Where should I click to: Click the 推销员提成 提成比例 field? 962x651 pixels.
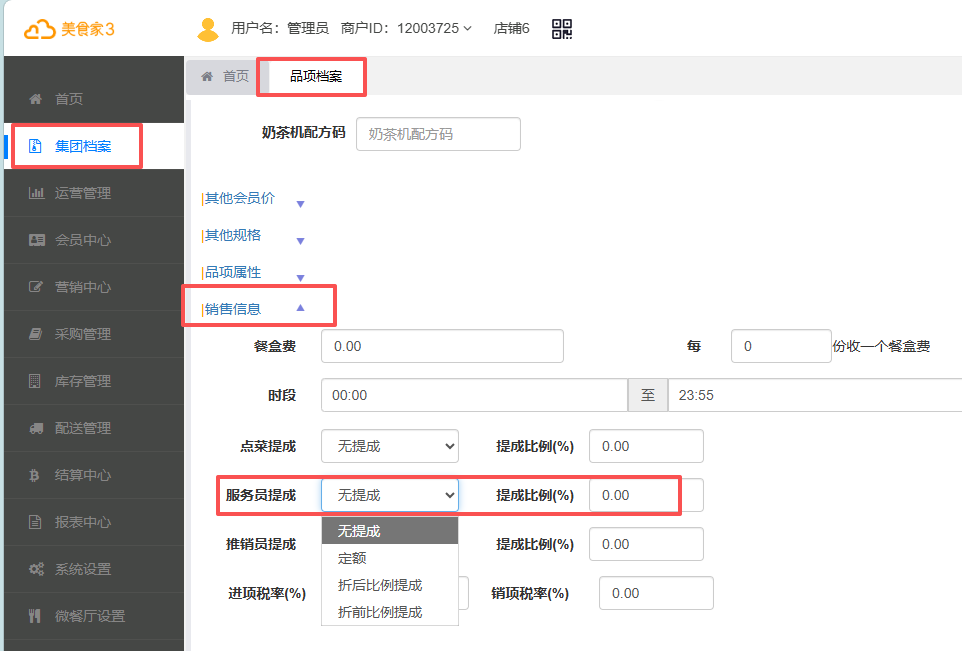tap(646, 544)
